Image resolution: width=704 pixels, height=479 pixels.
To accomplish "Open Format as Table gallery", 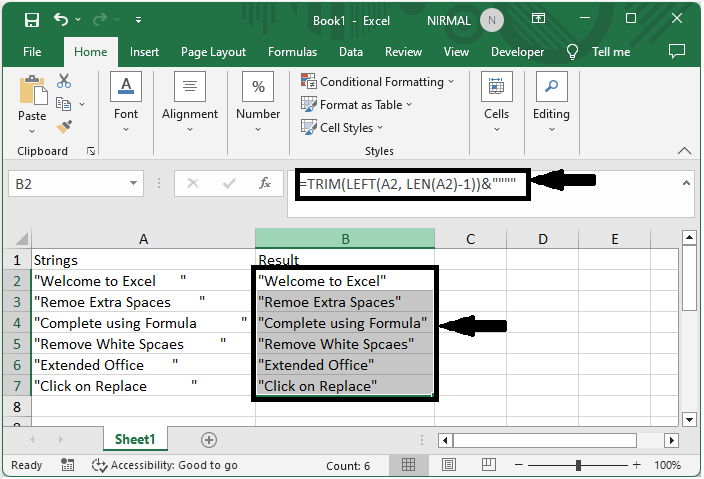I will (x=356, y=105).
